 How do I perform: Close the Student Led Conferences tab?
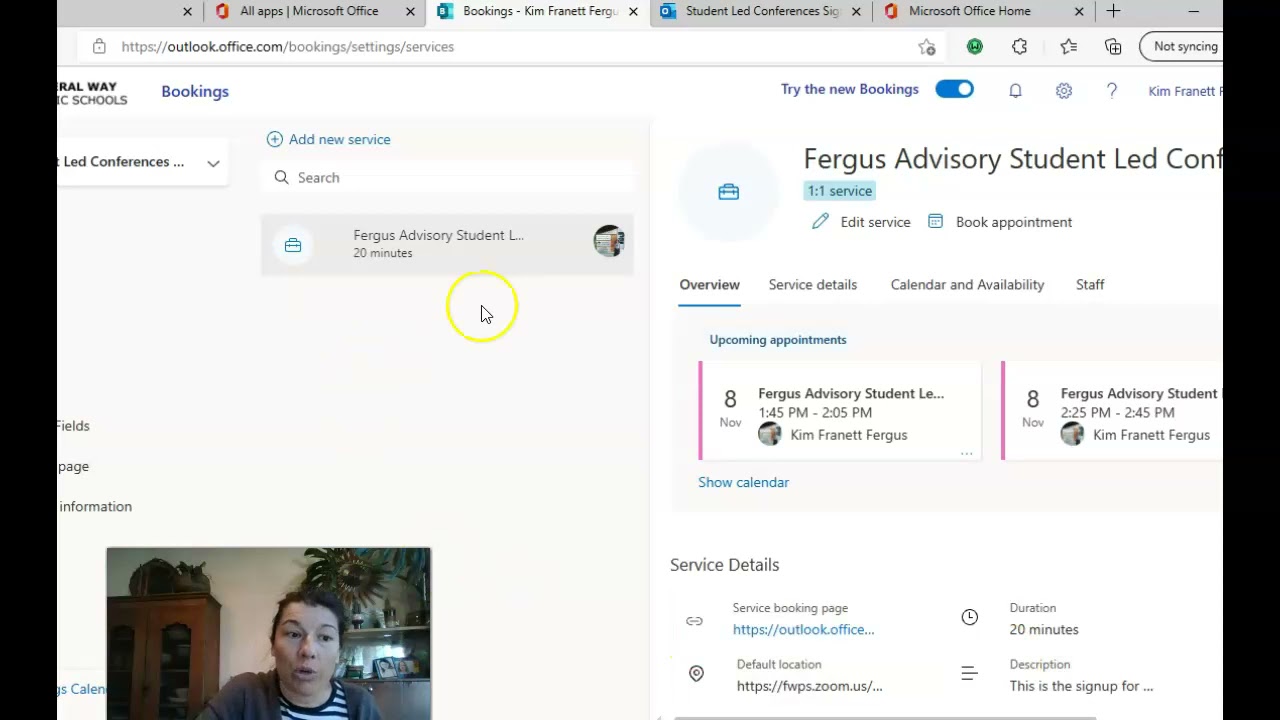pos(856,12)
